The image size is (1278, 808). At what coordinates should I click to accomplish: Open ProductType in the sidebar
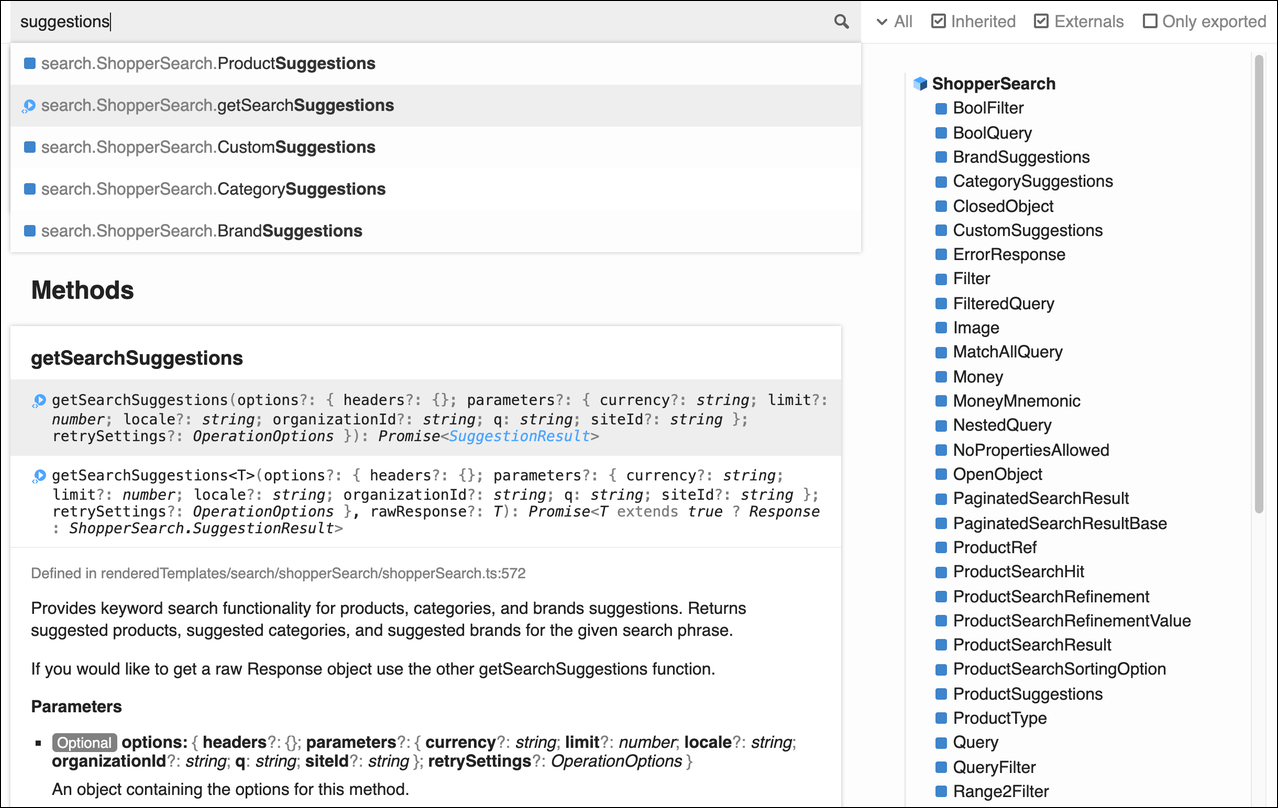pos(1000,718)
